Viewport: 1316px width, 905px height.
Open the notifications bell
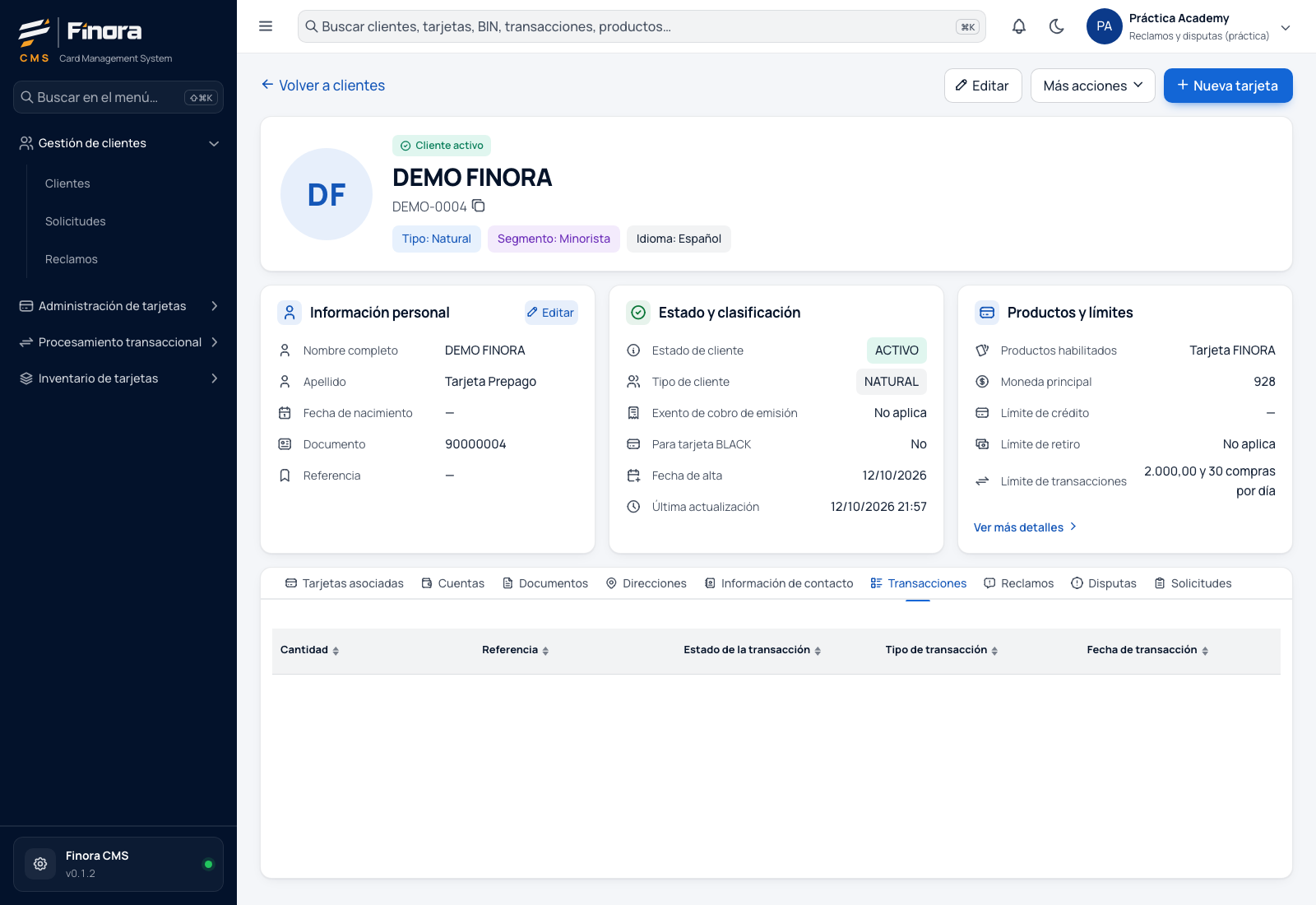coord(1019,26)
